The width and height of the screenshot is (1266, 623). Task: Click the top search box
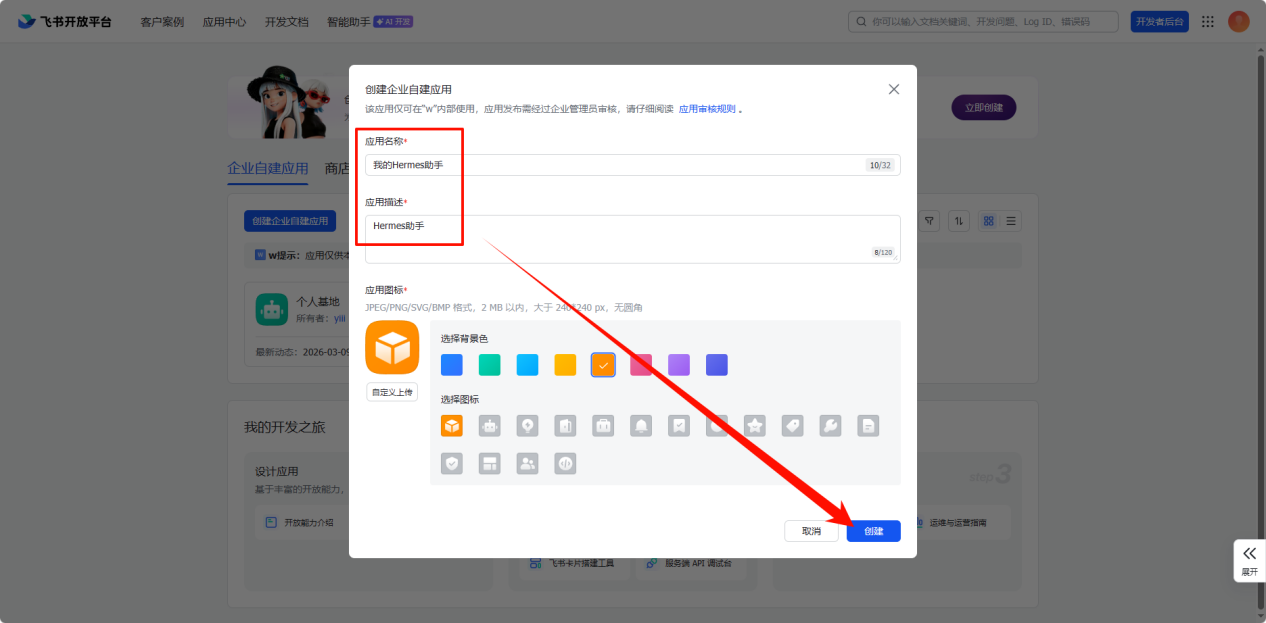983,21
